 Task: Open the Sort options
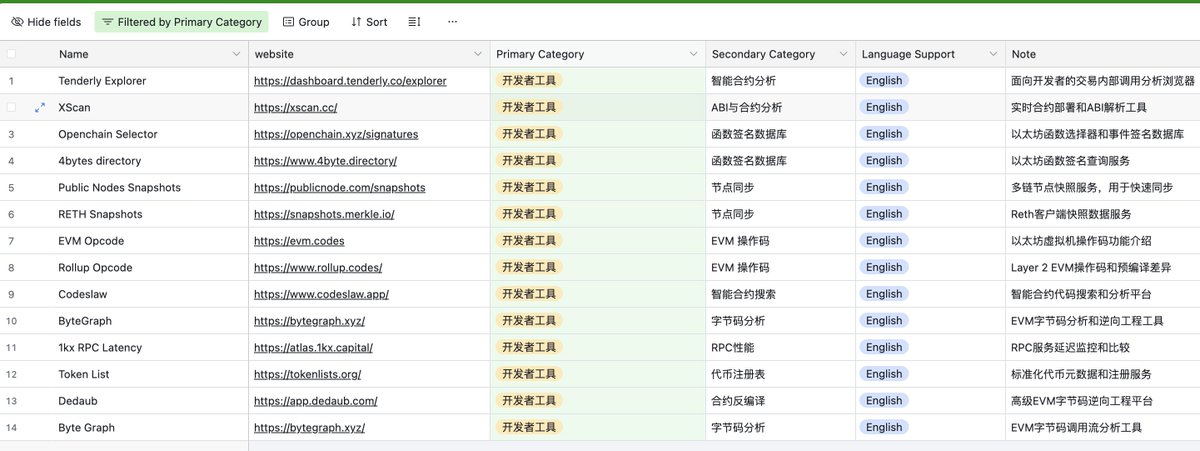(369, 21)
